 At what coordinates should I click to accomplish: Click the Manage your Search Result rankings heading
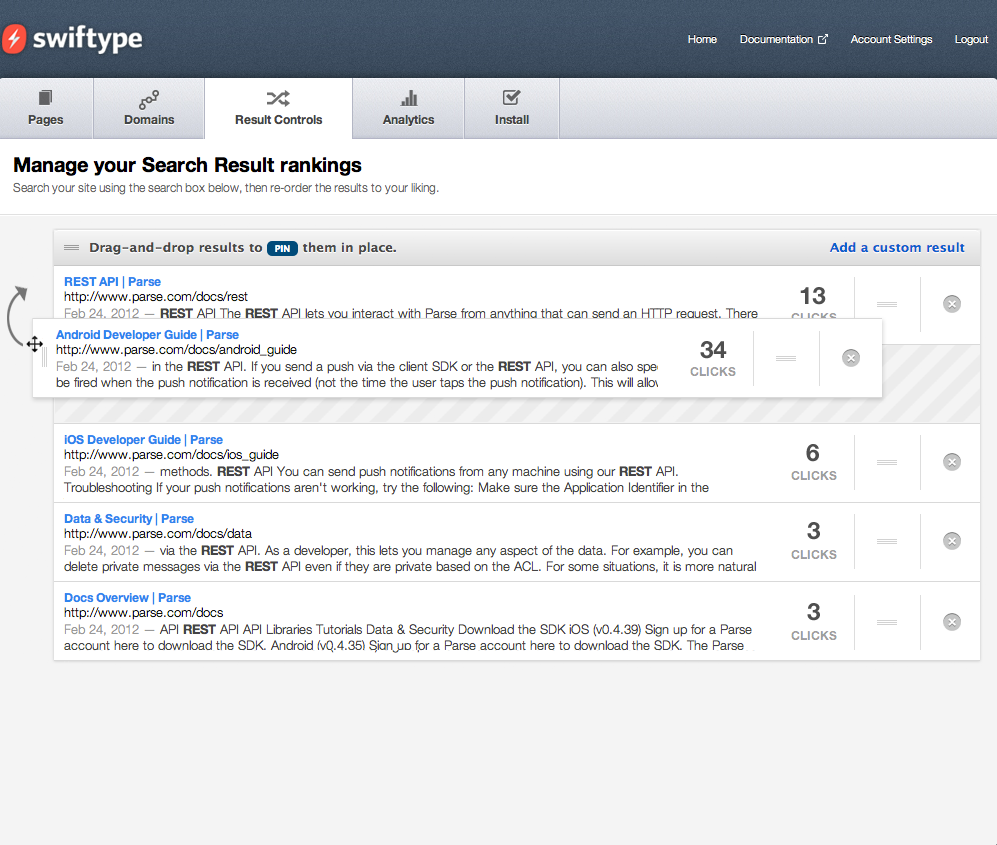[187, 165]
